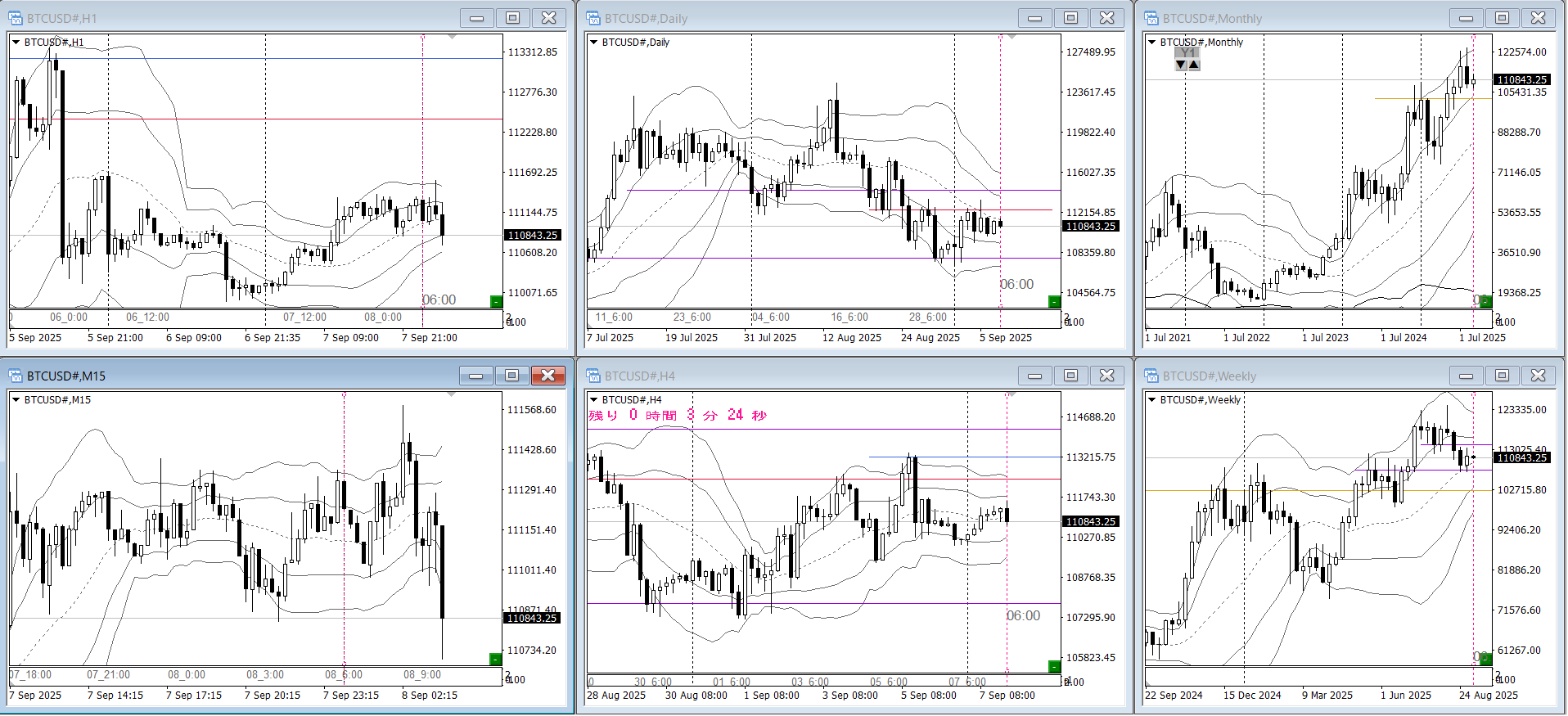
Task: Click the 110843.25 price label on M15 chart
Action: point(532,619)
